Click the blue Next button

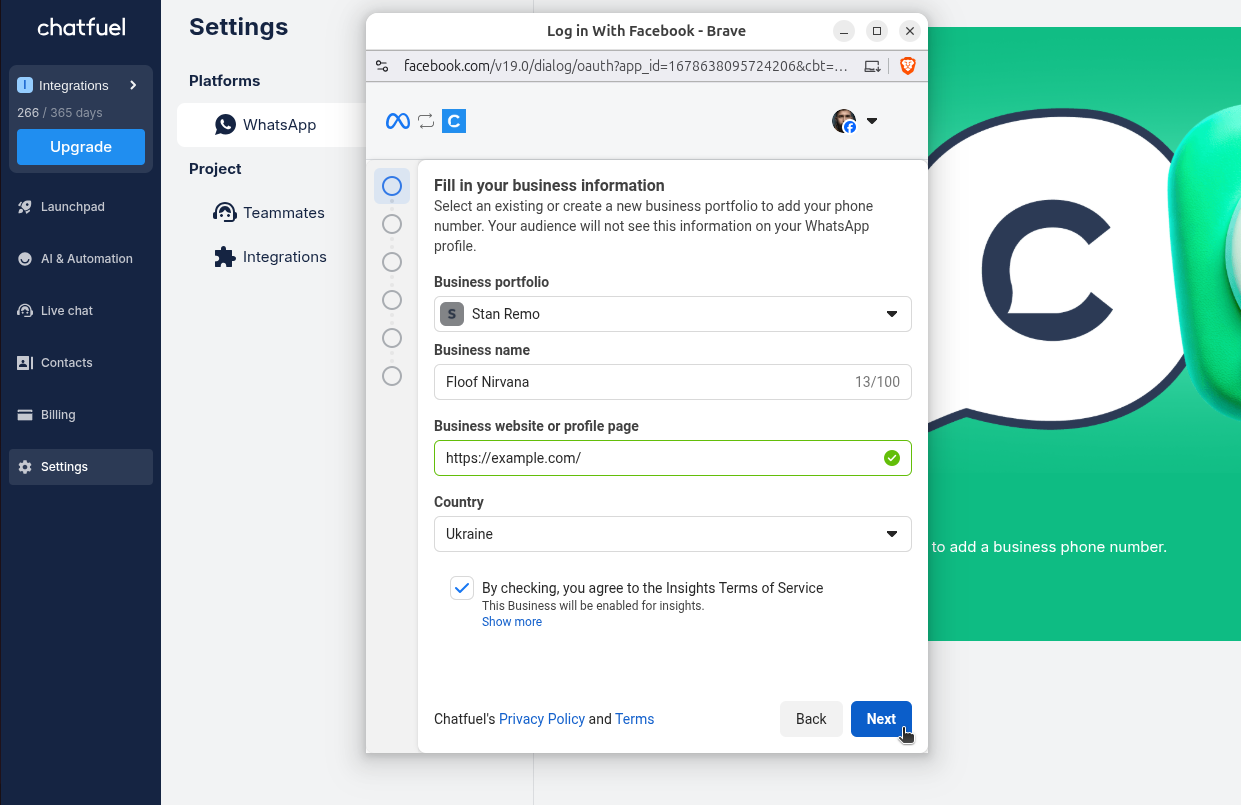click(x=881, y=719)
